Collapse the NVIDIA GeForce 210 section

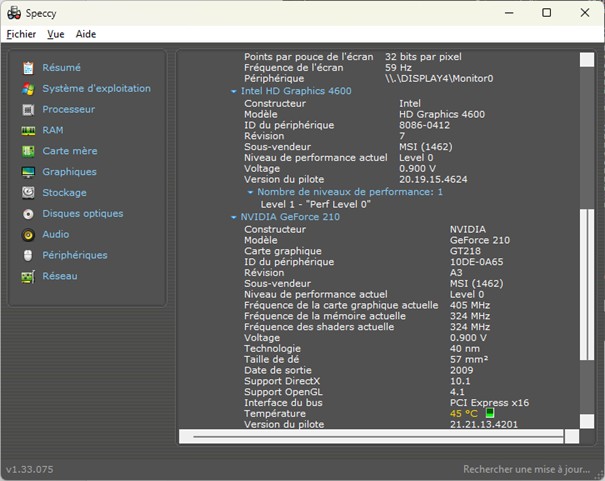234,216
